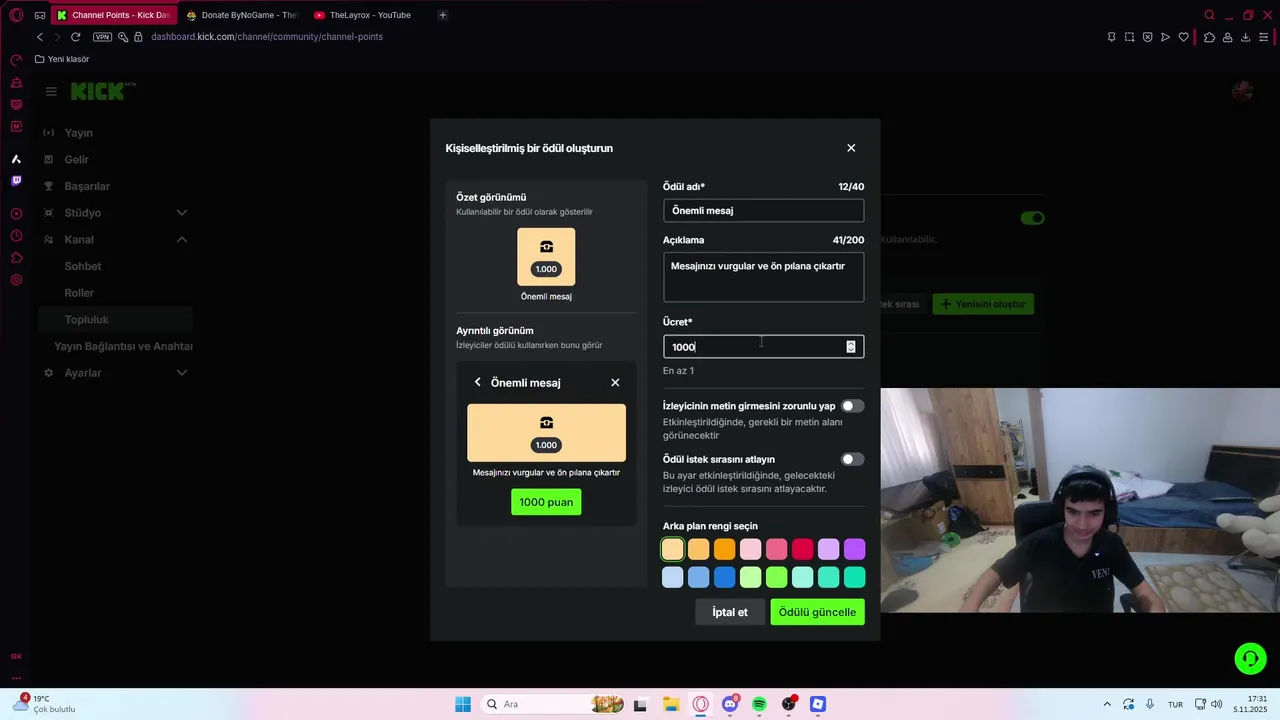1280x720 pixels.
Task: Click the Açıklama text area
Action: (x=763, y=277)
